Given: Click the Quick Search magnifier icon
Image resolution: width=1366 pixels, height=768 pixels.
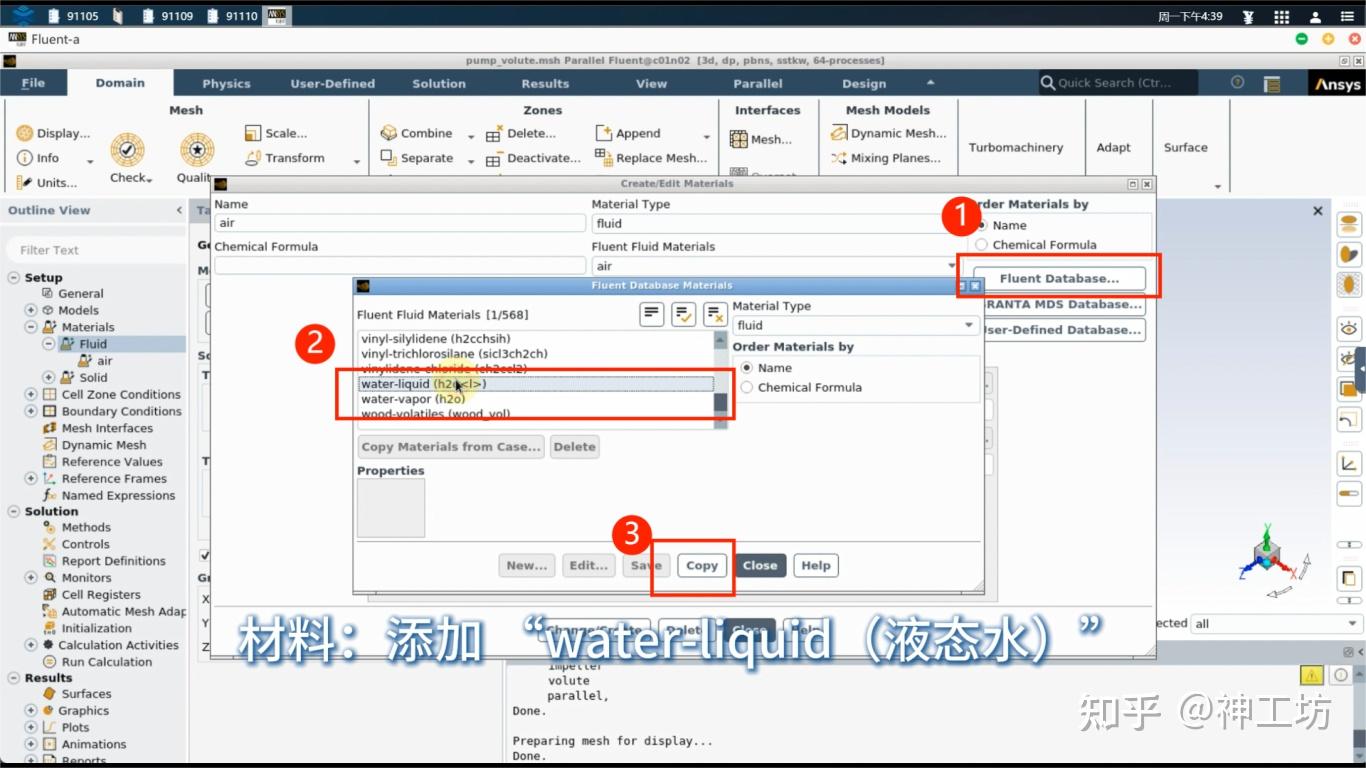Looking at the screenshot, I should 1048,83.
